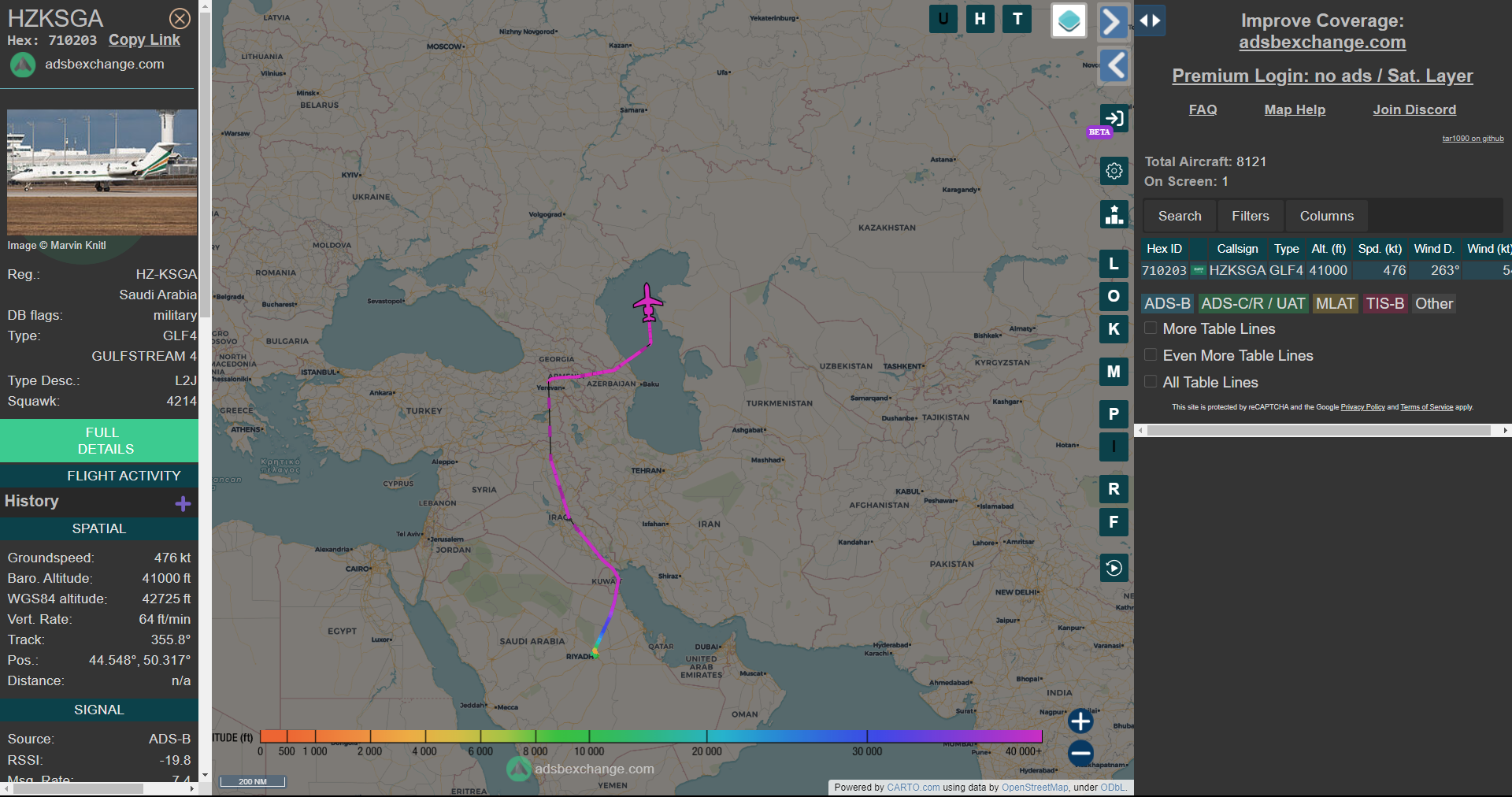Screen dimensions: 1512x797
Task: Click the R map button
Action: 1114,489
